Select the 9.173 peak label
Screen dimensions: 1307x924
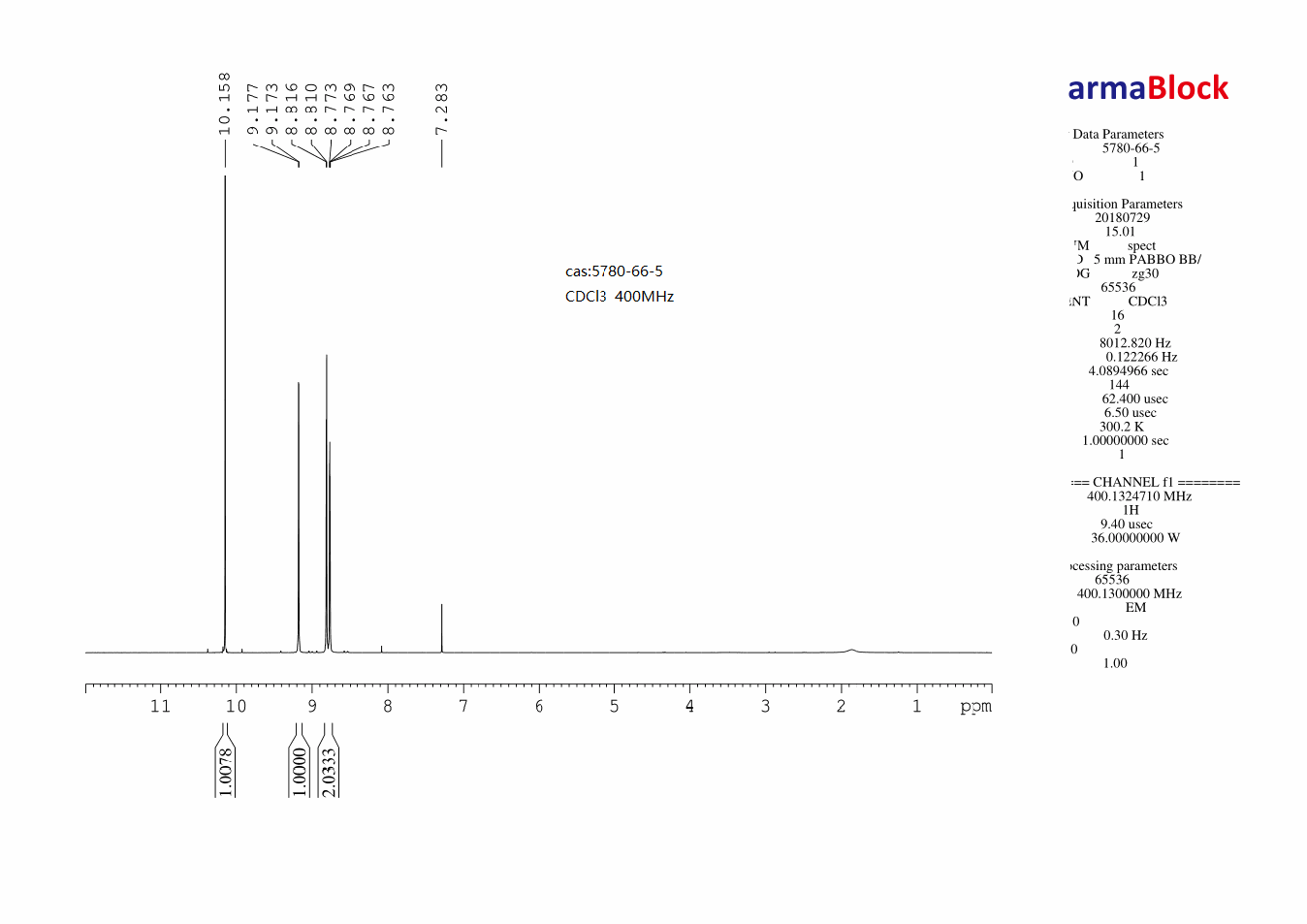click(272, 110)
